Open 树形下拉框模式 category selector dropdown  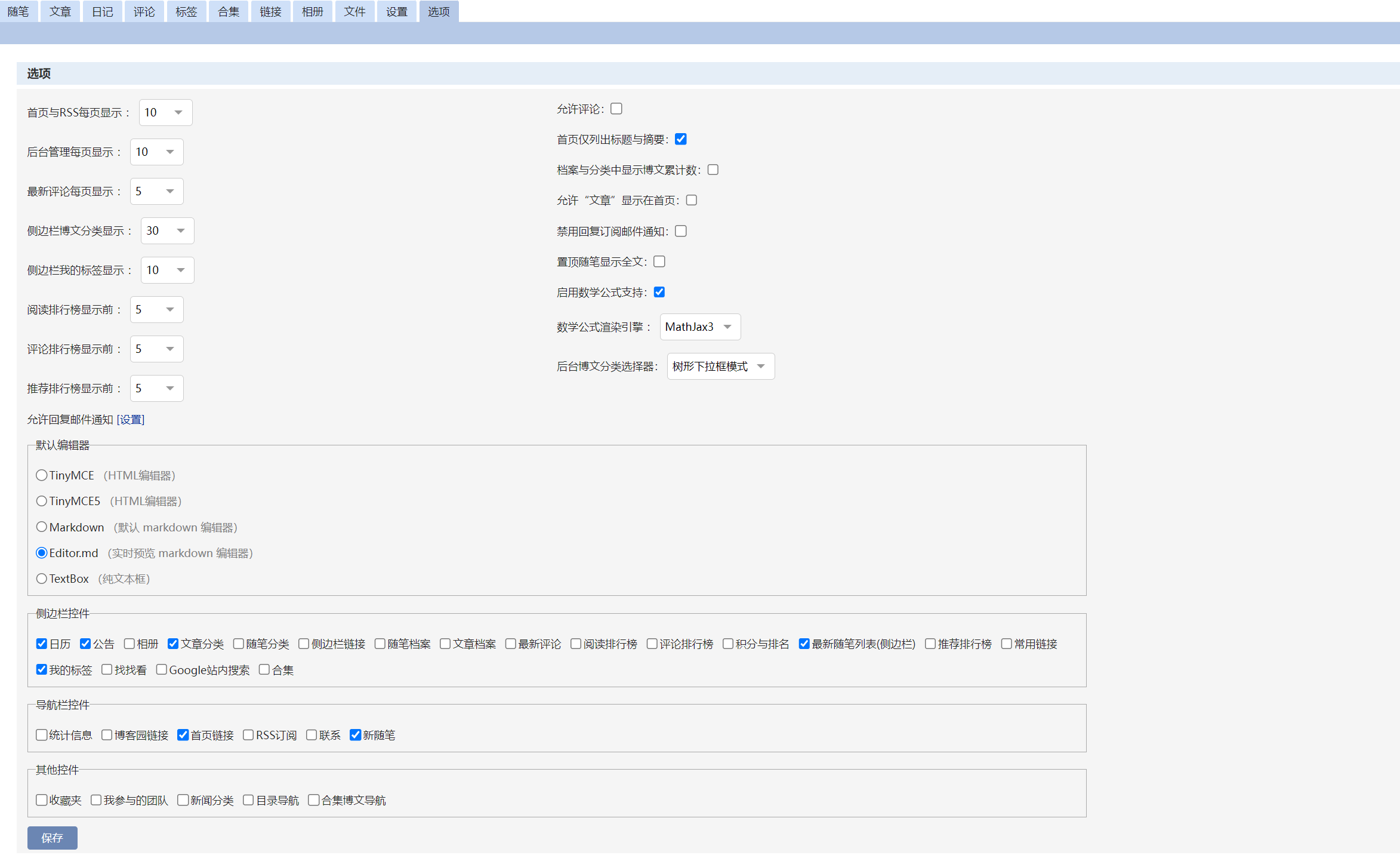(x=720, y=367)
